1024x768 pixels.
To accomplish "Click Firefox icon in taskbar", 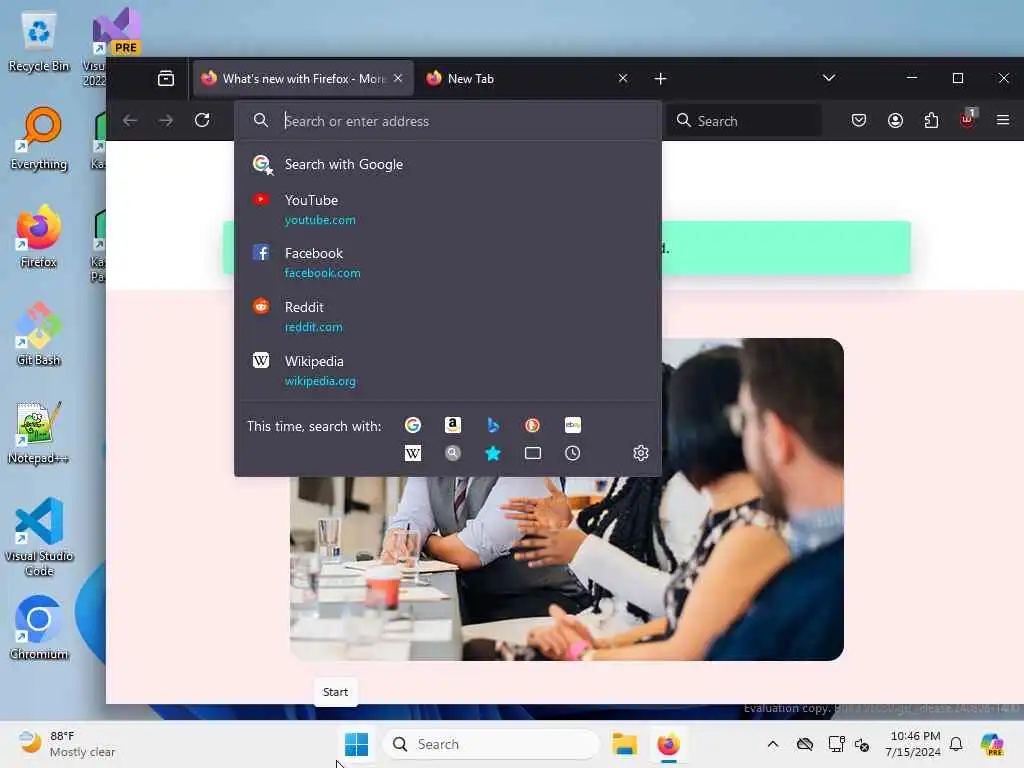I will click(x=668, y=744).
